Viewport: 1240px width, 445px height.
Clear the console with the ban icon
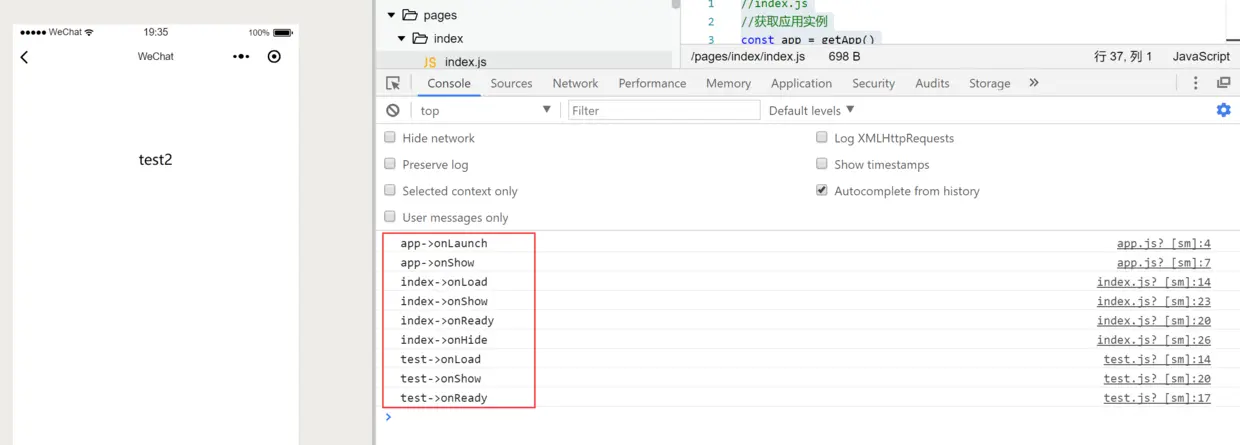pyautogui.click(x=393, y=110)
